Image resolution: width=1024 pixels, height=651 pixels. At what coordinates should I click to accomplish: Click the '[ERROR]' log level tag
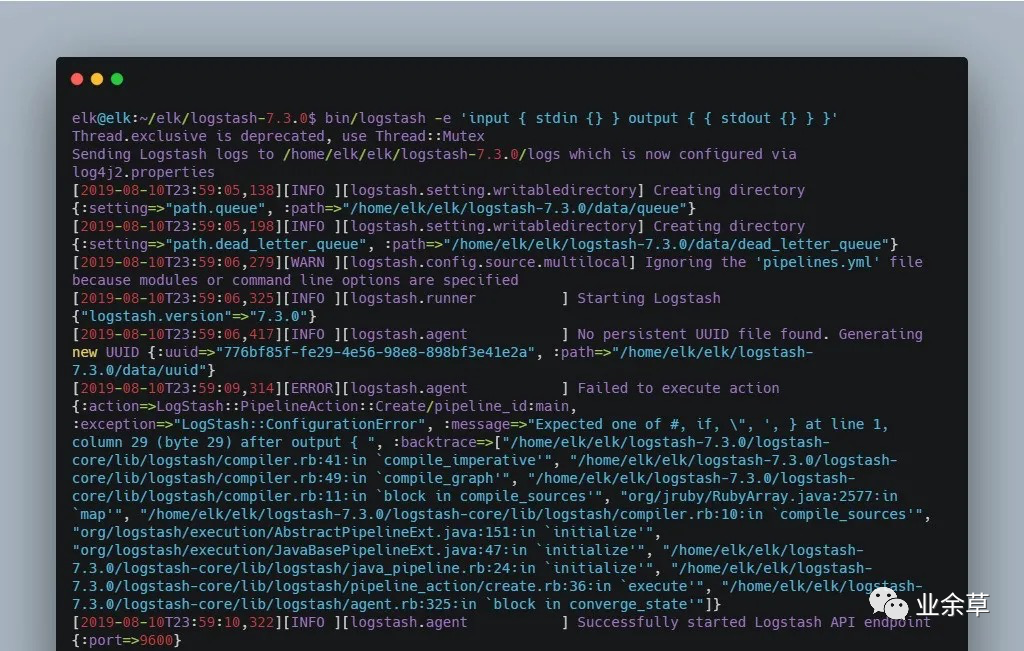tap(312, 388)
